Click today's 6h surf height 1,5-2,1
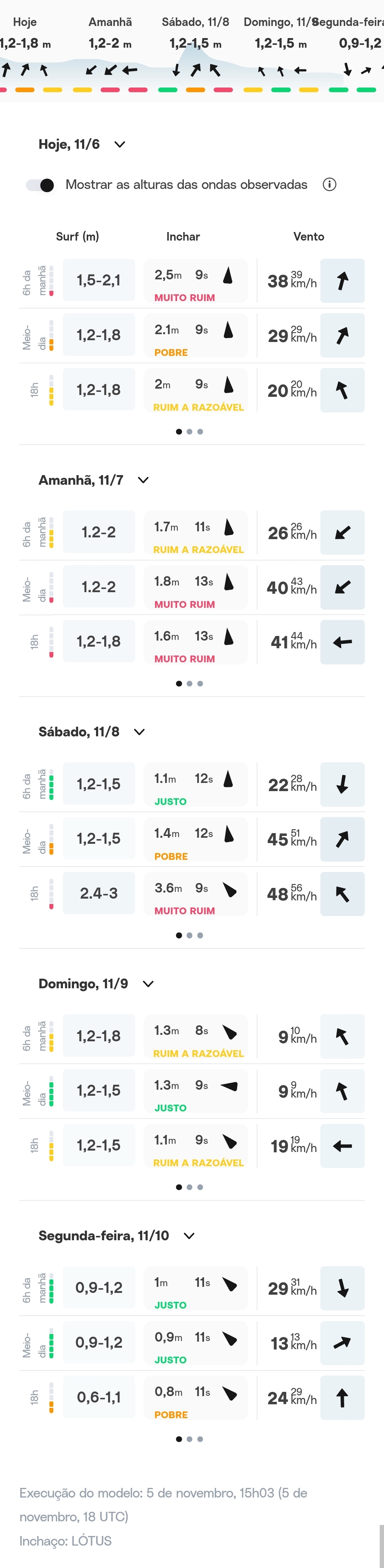The width and height of the screenshot is (384, 1568). tap(98, 280)
